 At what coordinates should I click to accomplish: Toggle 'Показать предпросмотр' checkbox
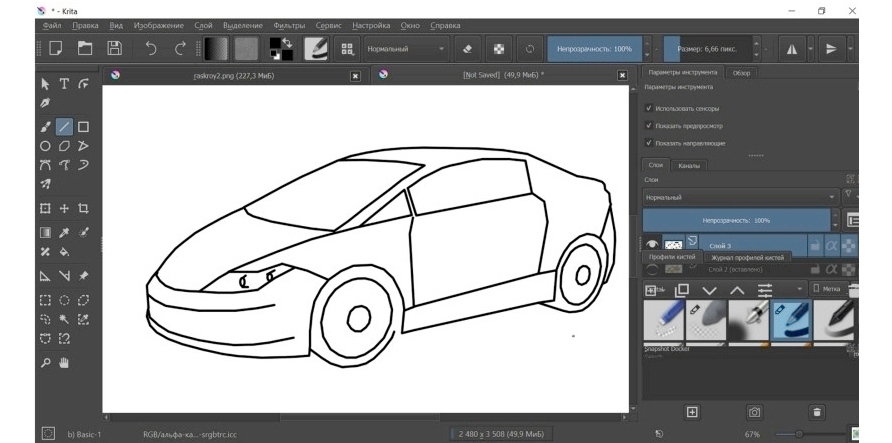point(649,126)
